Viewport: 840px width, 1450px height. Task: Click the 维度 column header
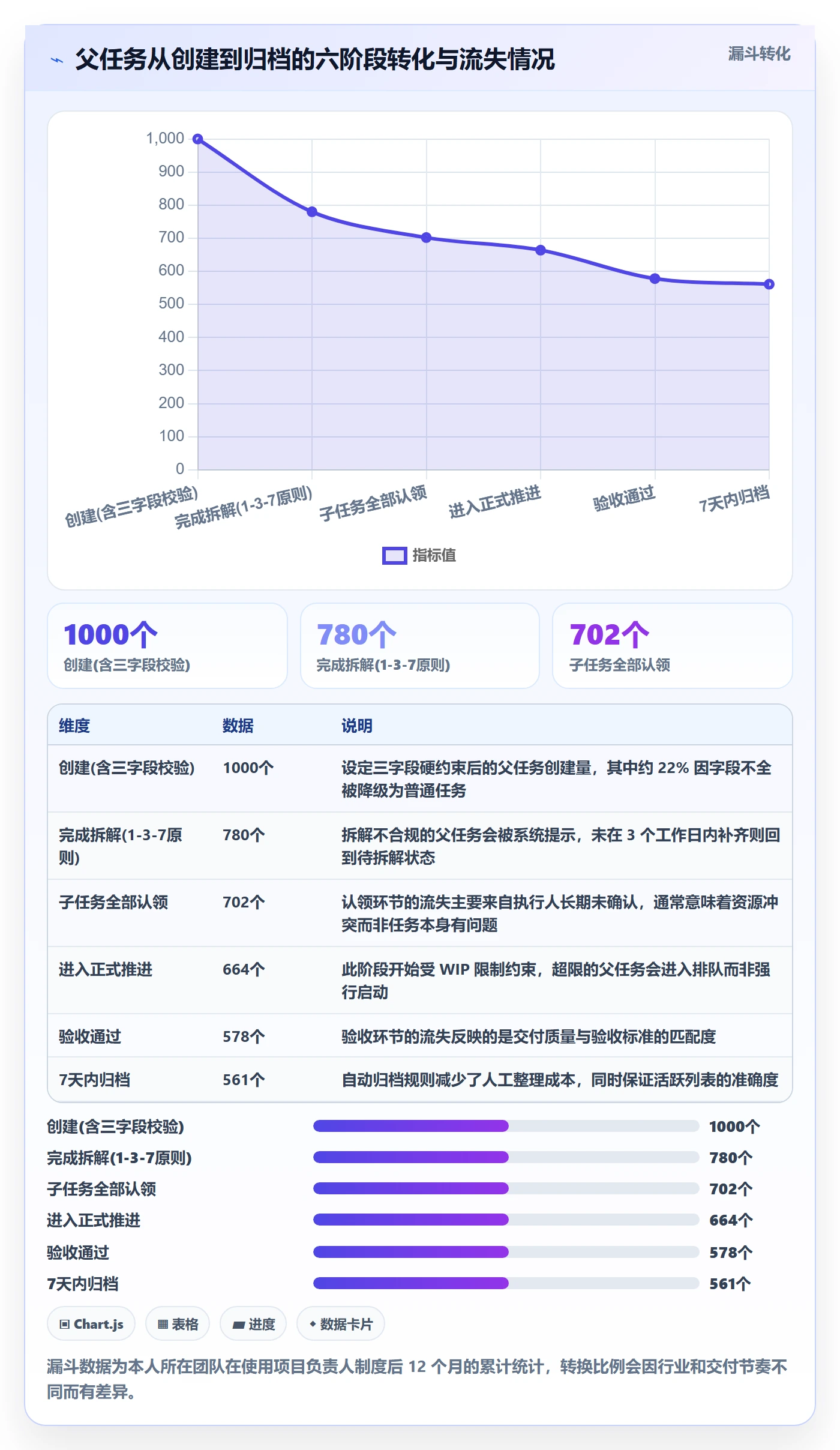pos(74,726)
